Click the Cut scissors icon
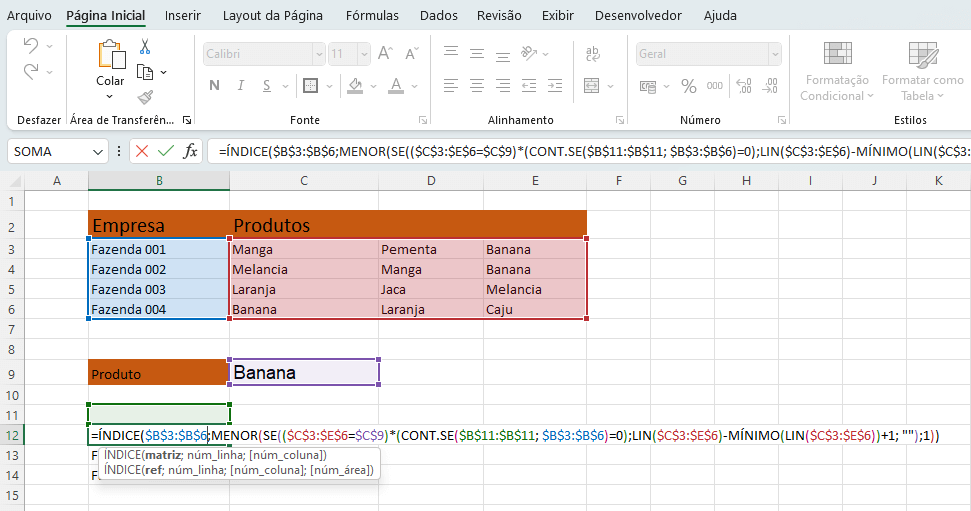This screenshot has width=971, height=511. [x=145, y=46]
